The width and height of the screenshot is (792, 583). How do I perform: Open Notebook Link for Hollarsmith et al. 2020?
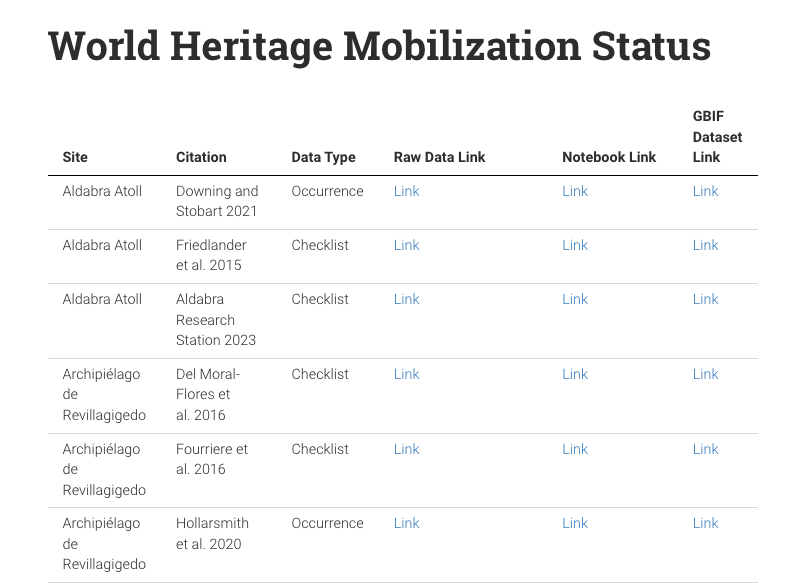click(x=575, y=523)
